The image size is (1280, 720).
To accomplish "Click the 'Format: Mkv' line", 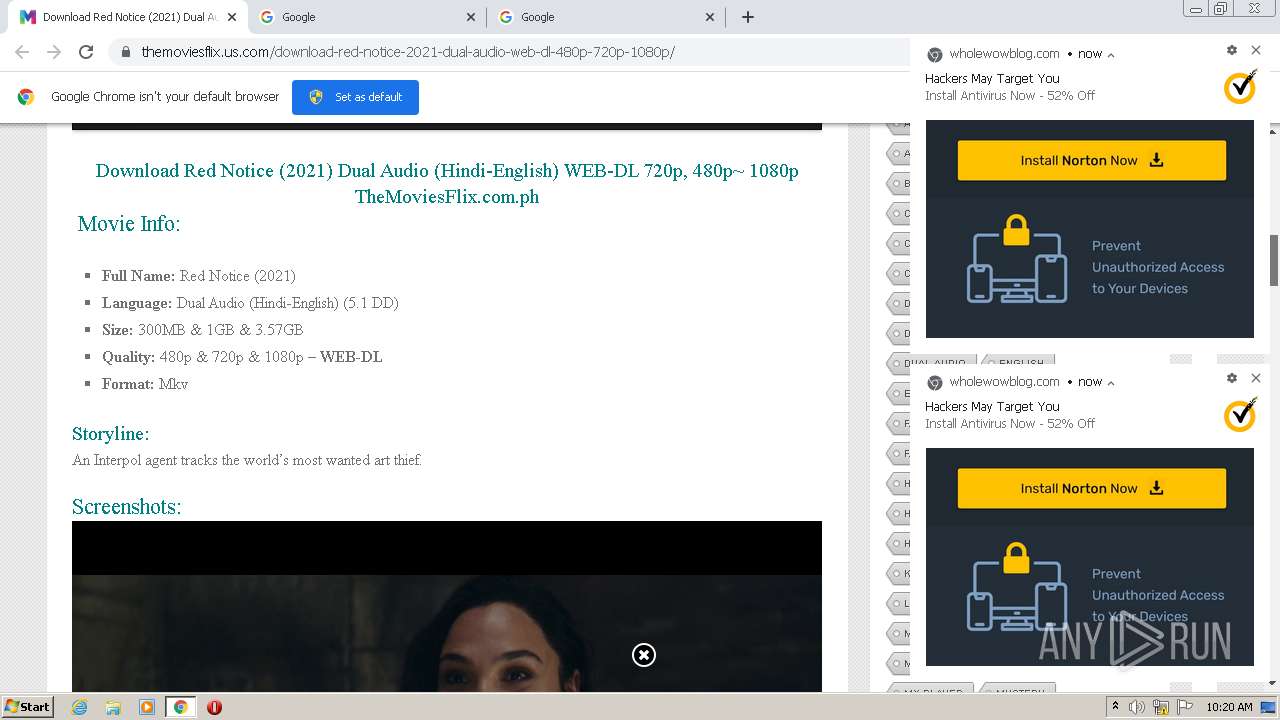I will point(145,384).
